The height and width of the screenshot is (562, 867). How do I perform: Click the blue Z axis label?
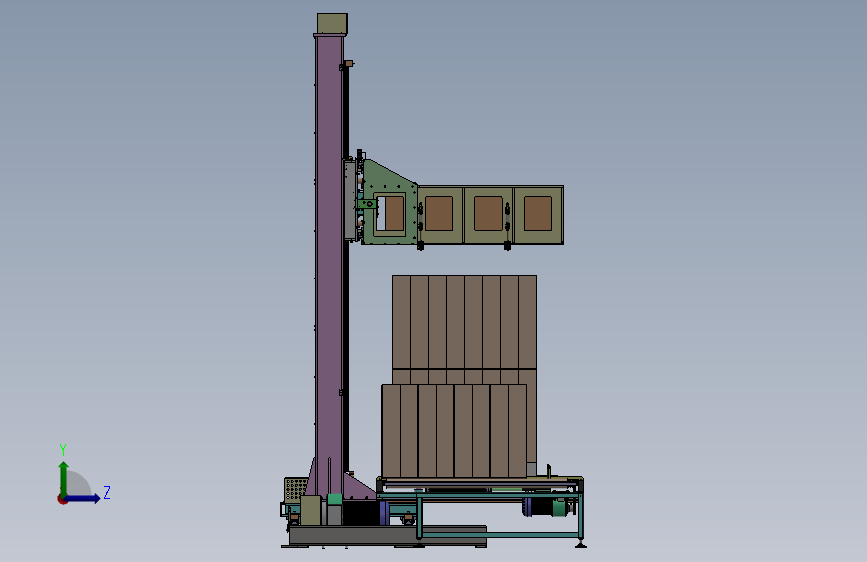(107, 492)
